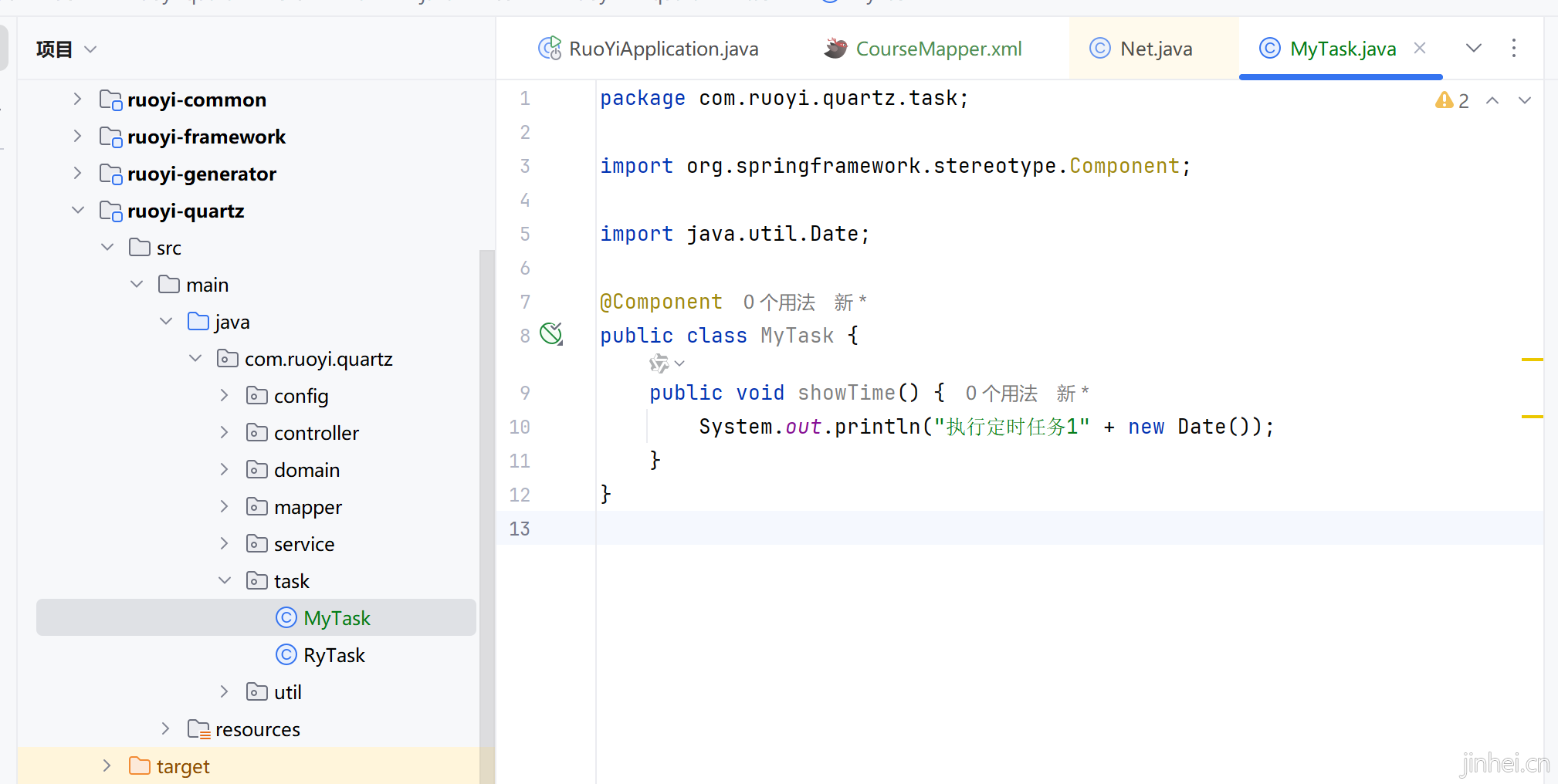Click the warnings indicator showing 2
This screenshot has height=784, width=1558.
pyautogui.click(x=1452, y=100)
